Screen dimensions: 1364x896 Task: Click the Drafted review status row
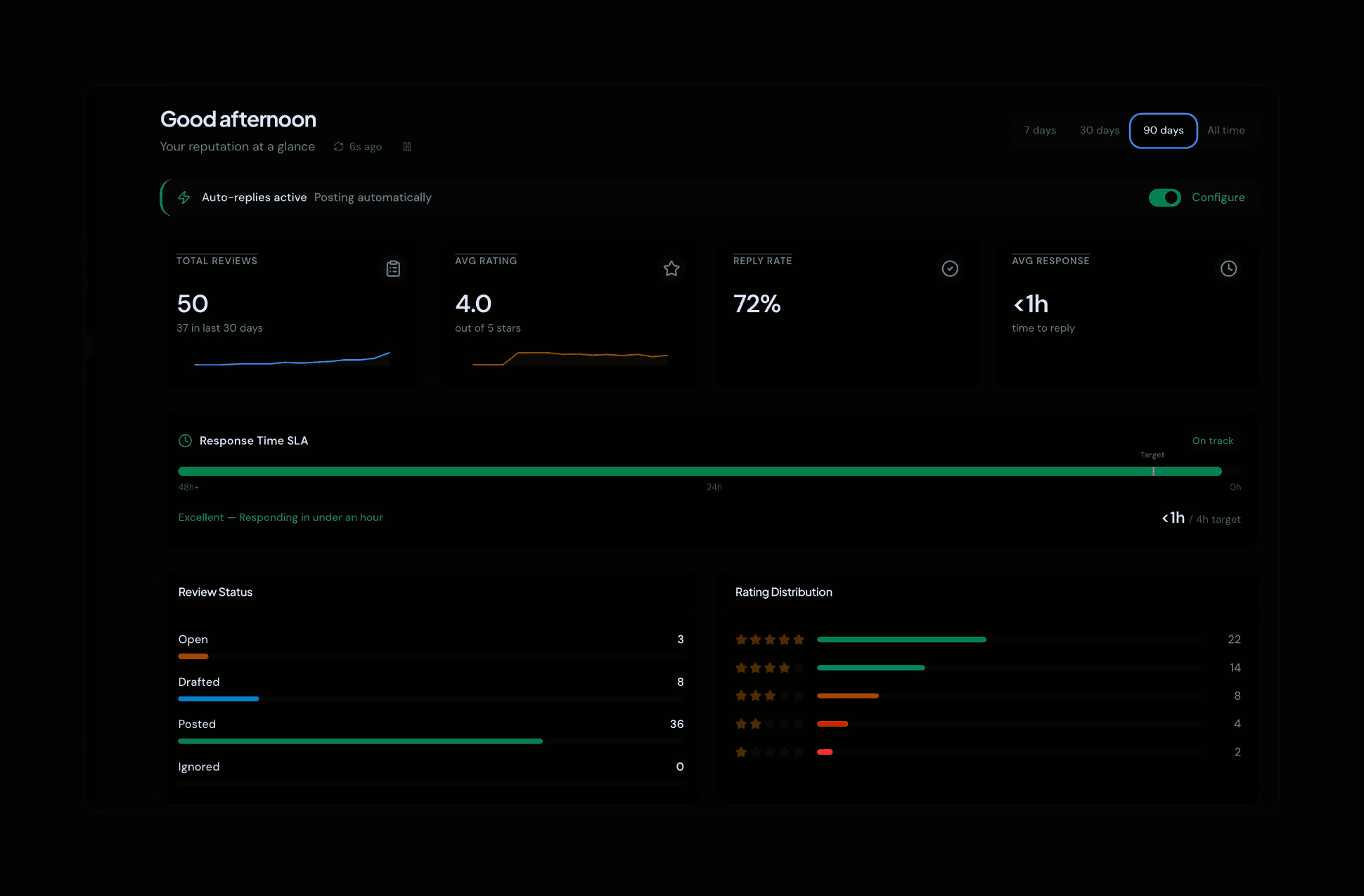430,689
